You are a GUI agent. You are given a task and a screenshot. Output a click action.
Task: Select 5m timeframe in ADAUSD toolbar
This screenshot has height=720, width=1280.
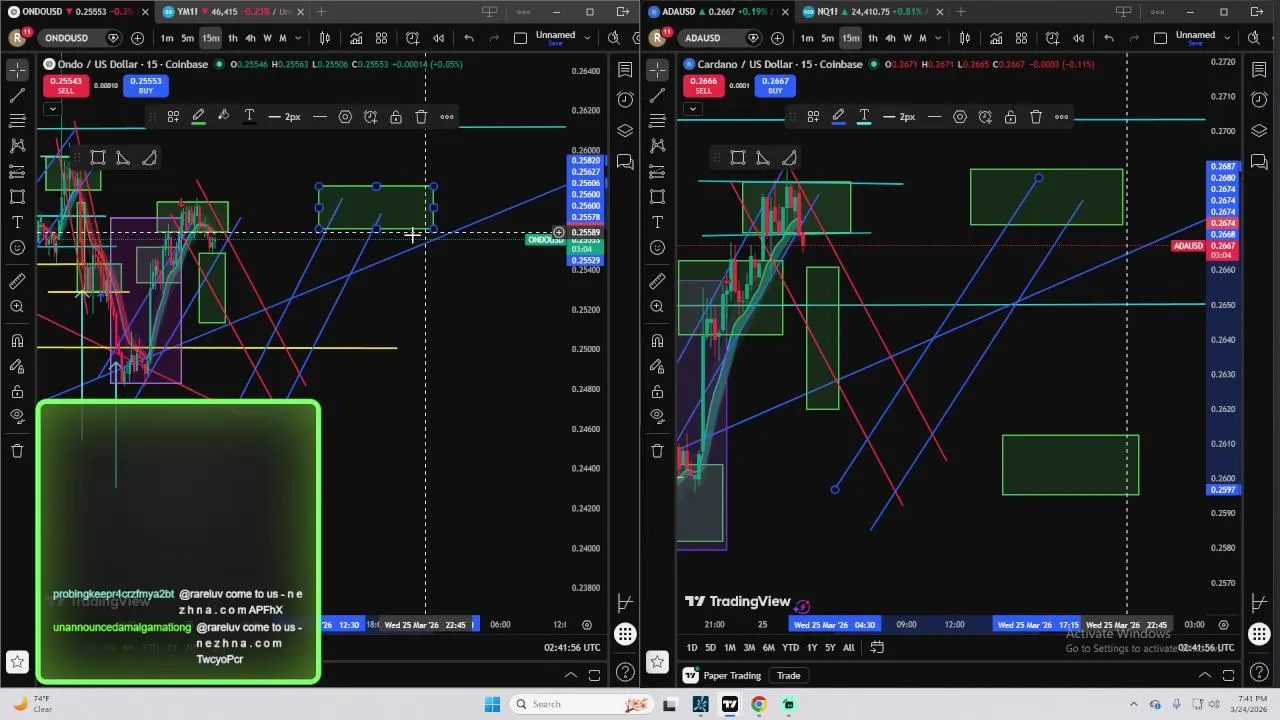click(827, 38)
